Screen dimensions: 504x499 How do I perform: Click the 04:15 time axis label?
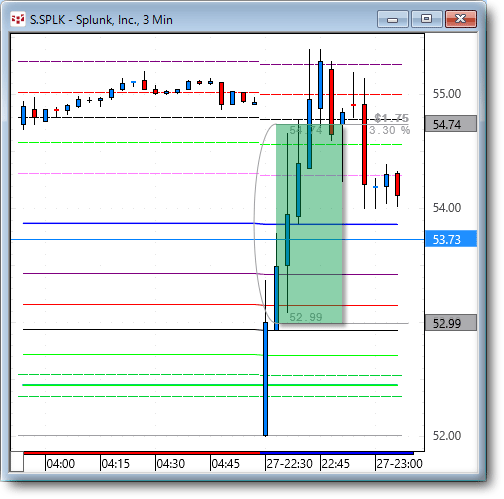tap(115, 464)
